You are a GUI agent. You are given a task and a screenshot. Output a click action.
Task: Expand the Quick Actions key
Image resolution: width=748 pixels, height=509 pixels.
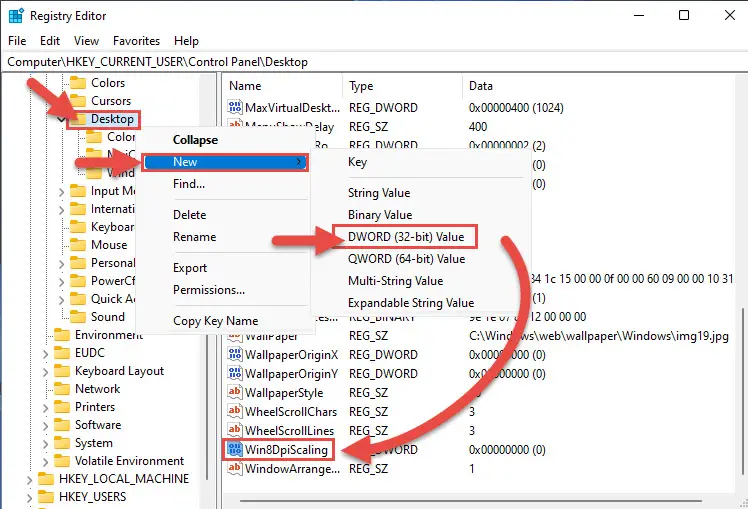(x=62, y=300)
